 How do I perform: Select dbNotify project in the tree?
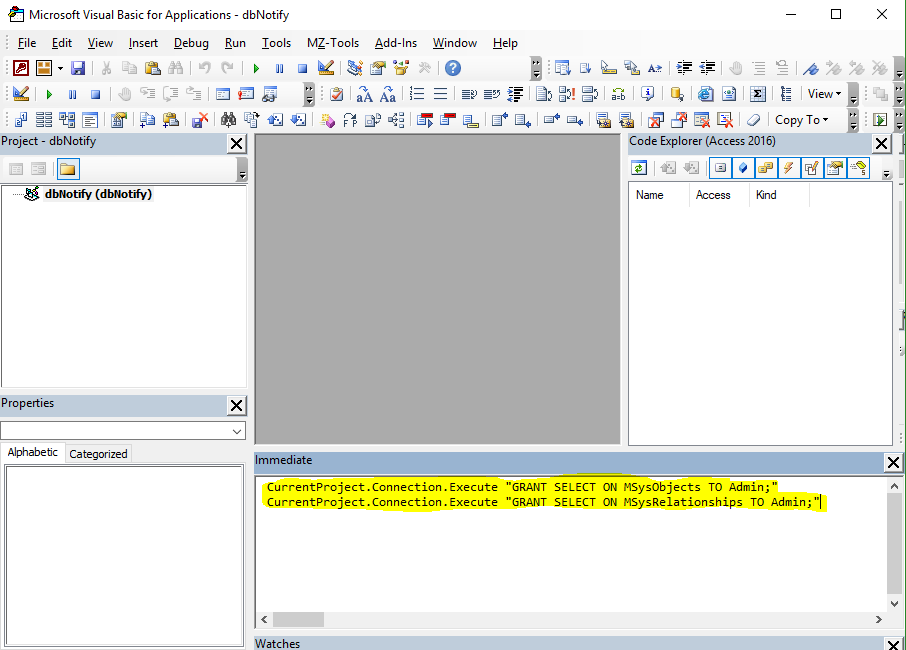pos(97,194)
